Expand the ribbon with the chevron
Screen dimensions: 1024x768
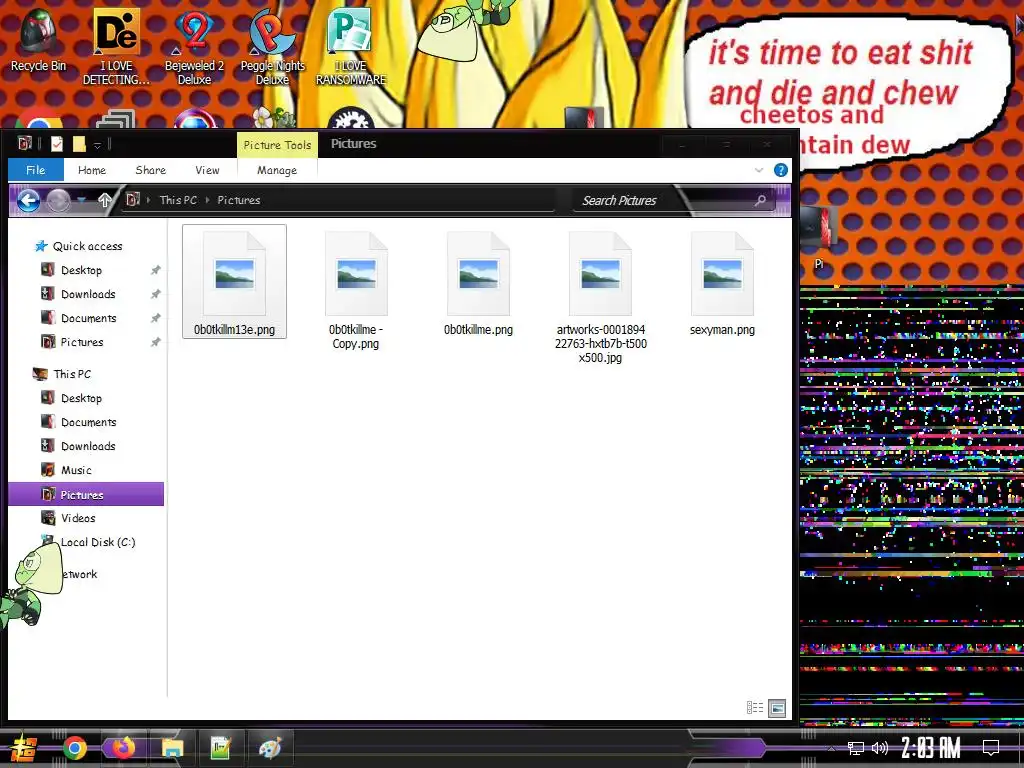click(x=759, y=170)
